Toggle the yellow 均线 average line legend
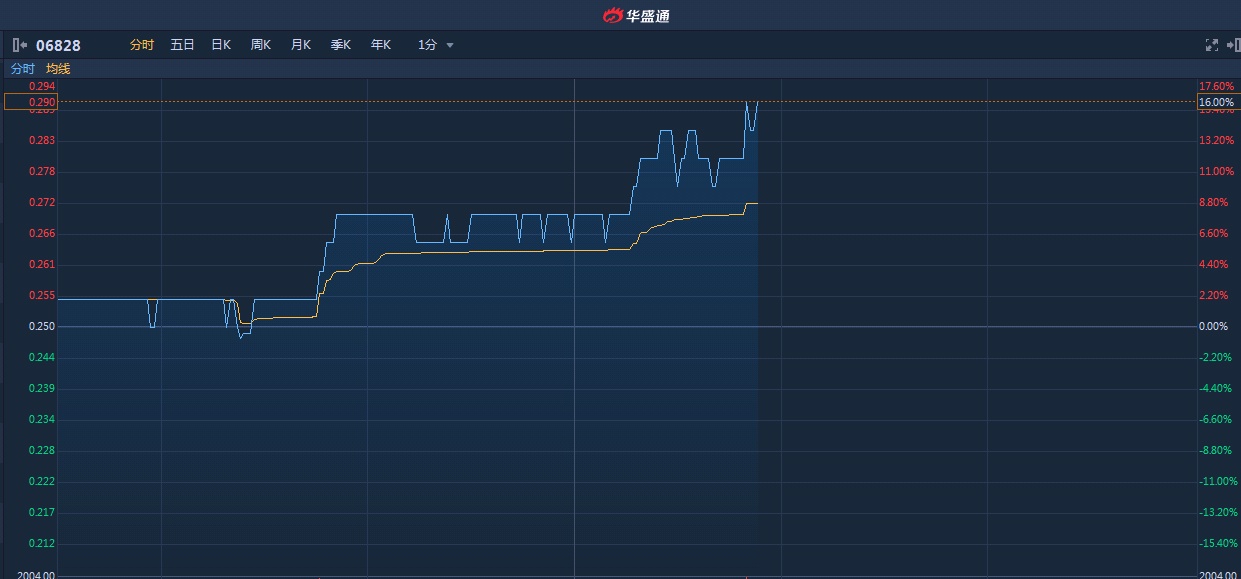Viewport: 1241px width, 579px height. click(58, 69)
